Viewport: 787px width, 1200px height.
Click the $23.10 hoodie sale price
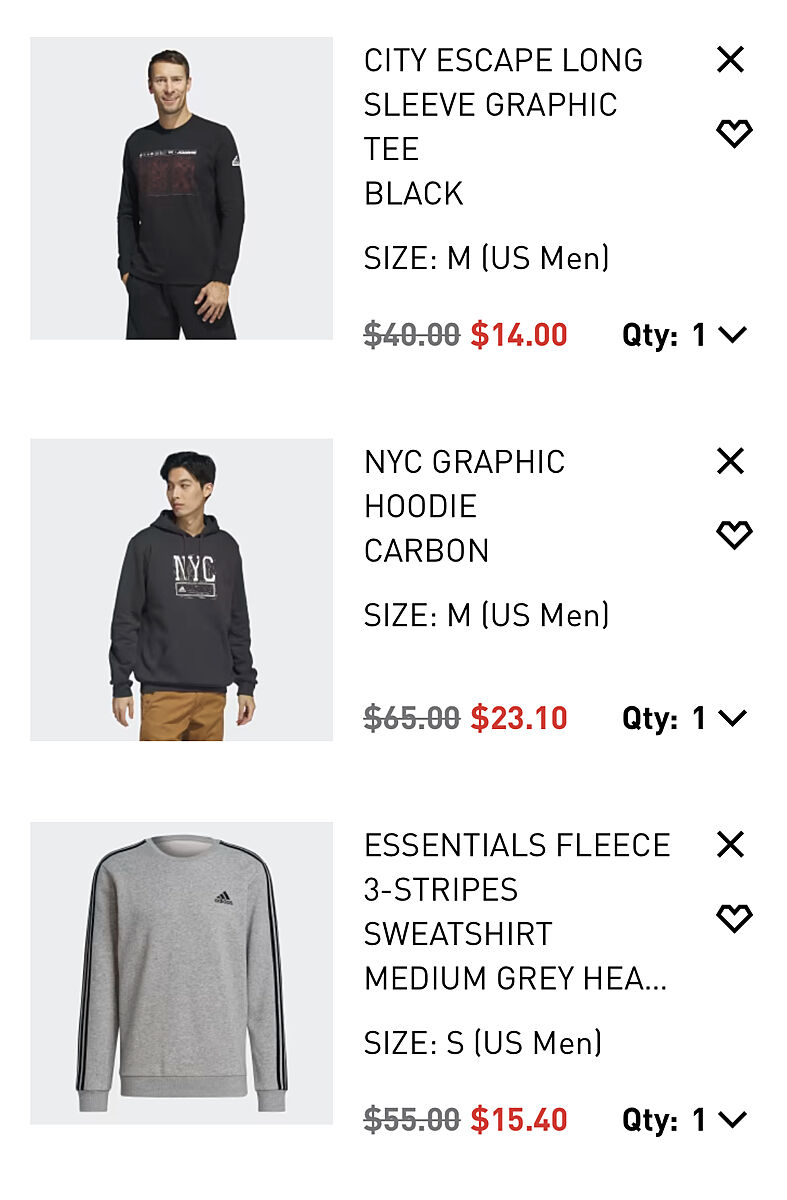[519, 718]
